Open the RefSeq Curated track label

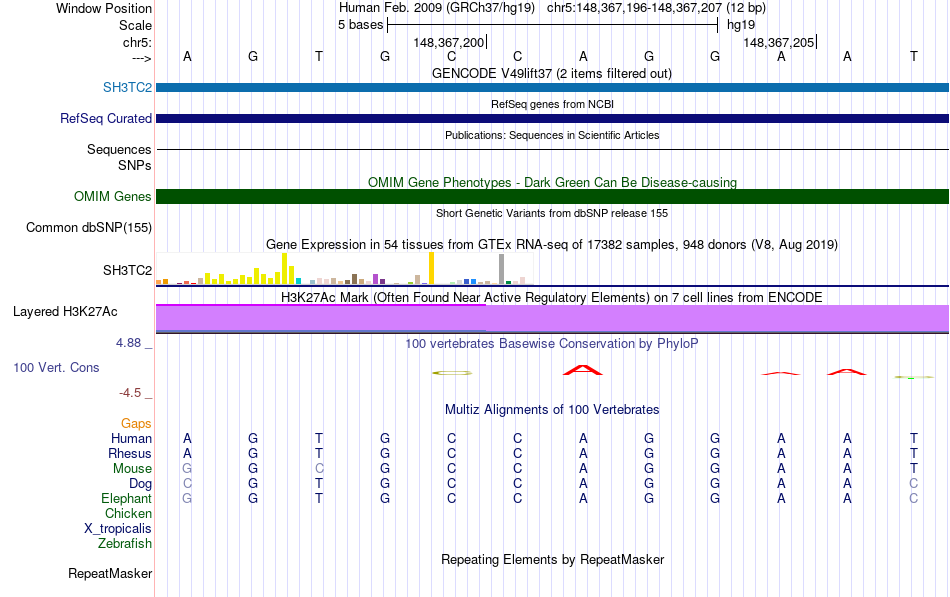click(106, 118)
